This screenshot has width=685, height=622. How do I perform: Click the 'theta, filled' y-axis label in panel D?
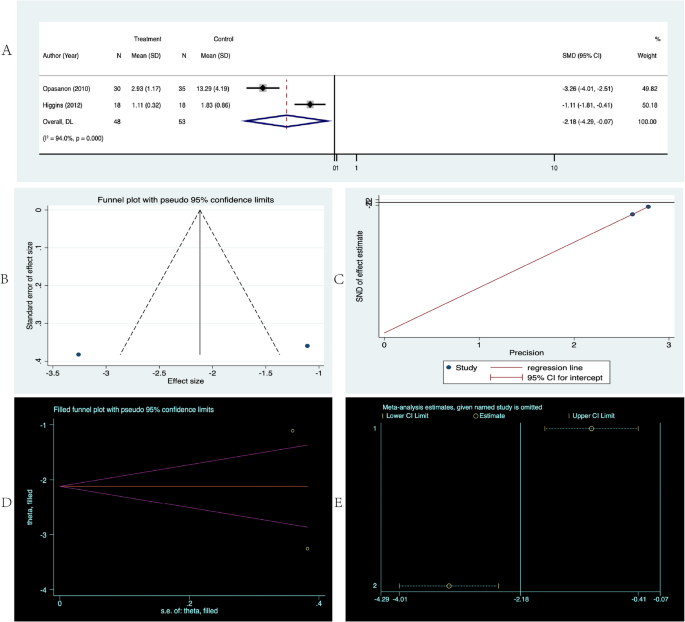click(x=30, y=507)
